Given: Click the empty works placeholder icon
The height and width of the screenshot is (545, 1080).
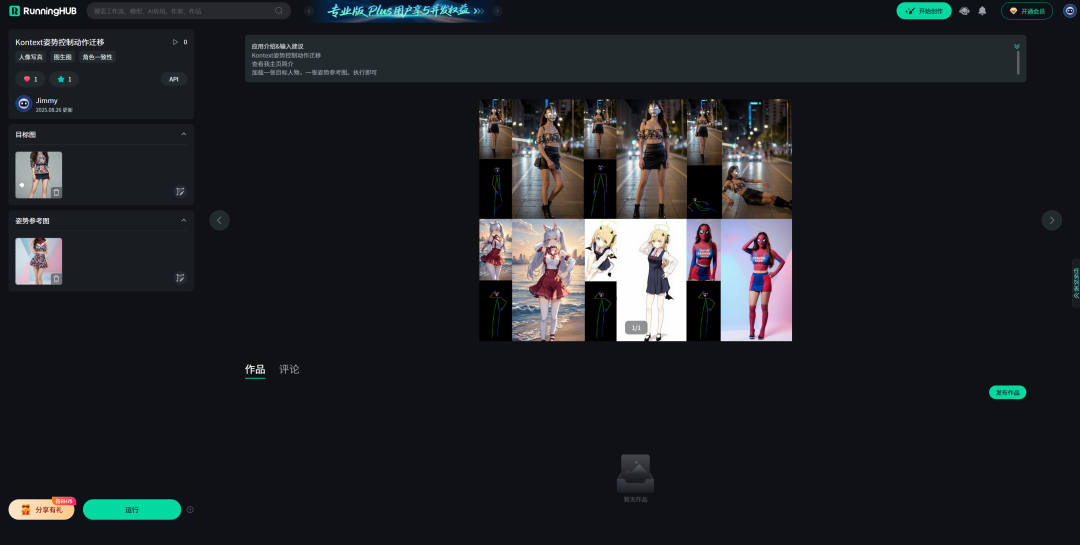Looking at the screenshot, I should (x=635, y=473).
